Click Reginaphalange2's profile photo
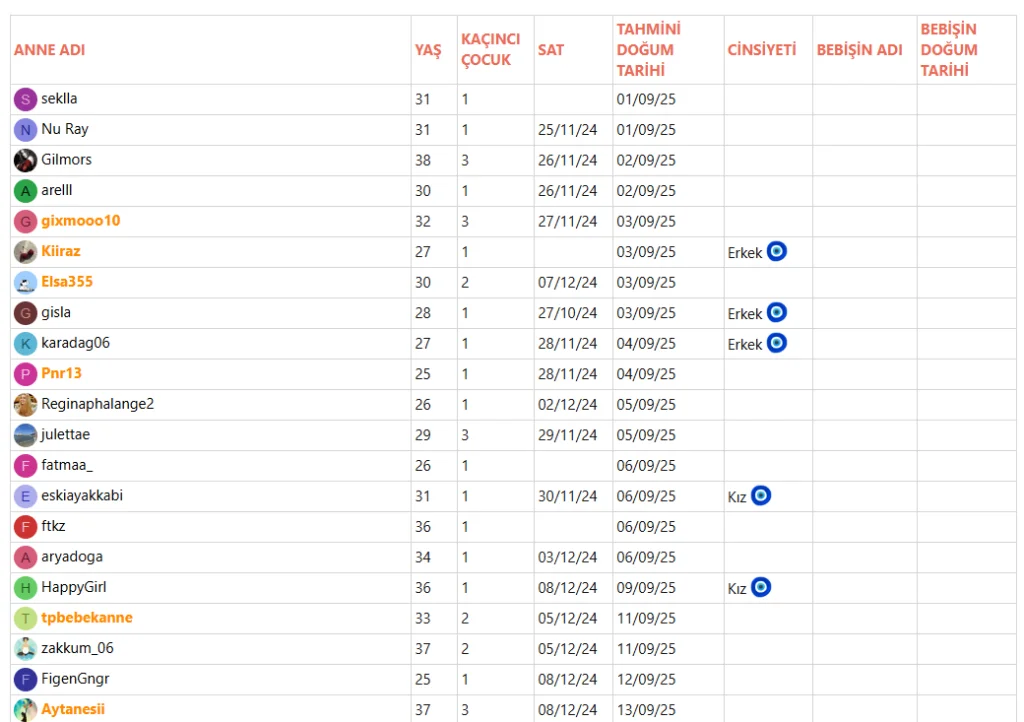 tap(26, 405)
